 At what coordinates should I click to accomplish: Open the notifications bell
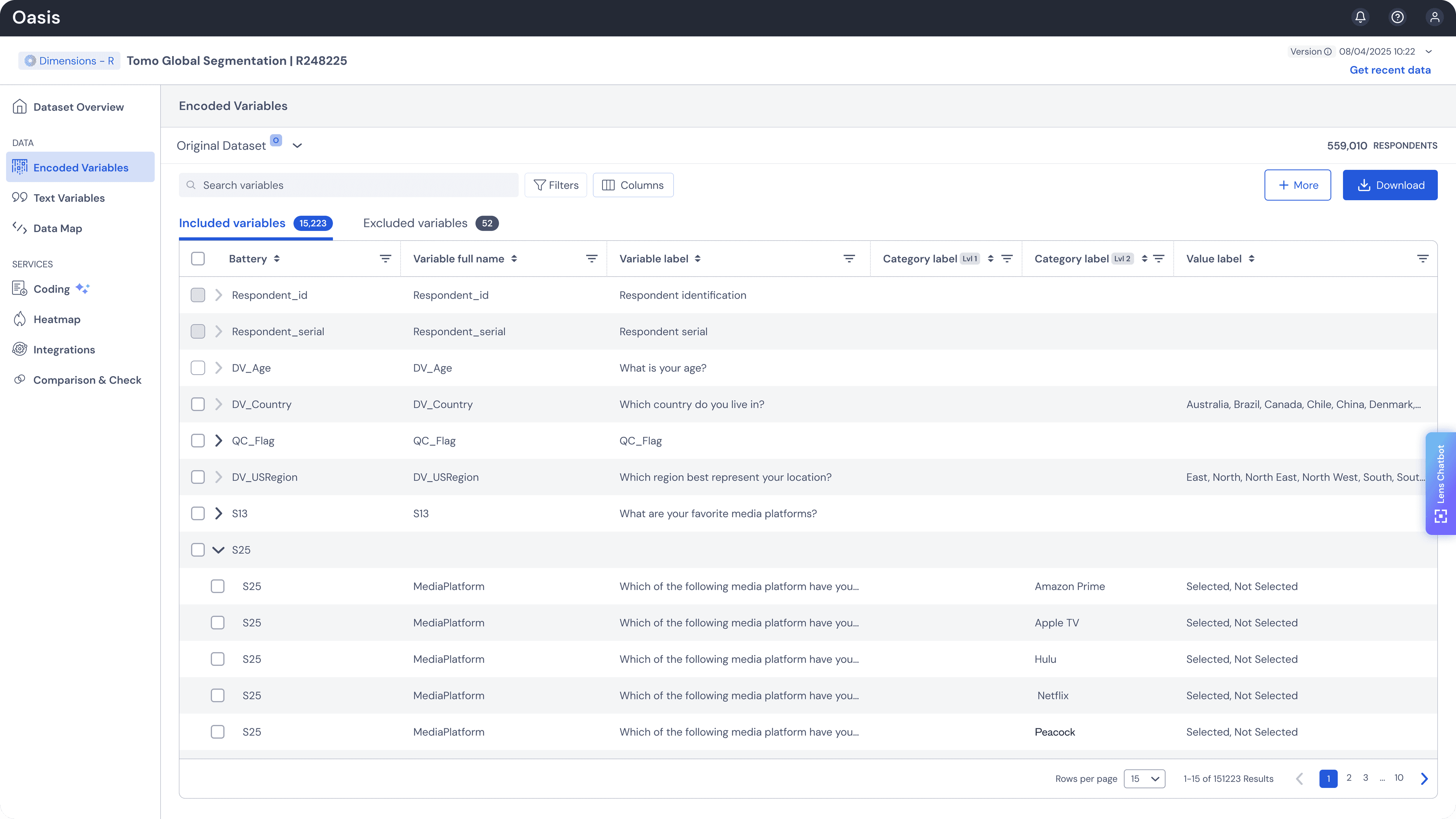(x=1360, y=17)
